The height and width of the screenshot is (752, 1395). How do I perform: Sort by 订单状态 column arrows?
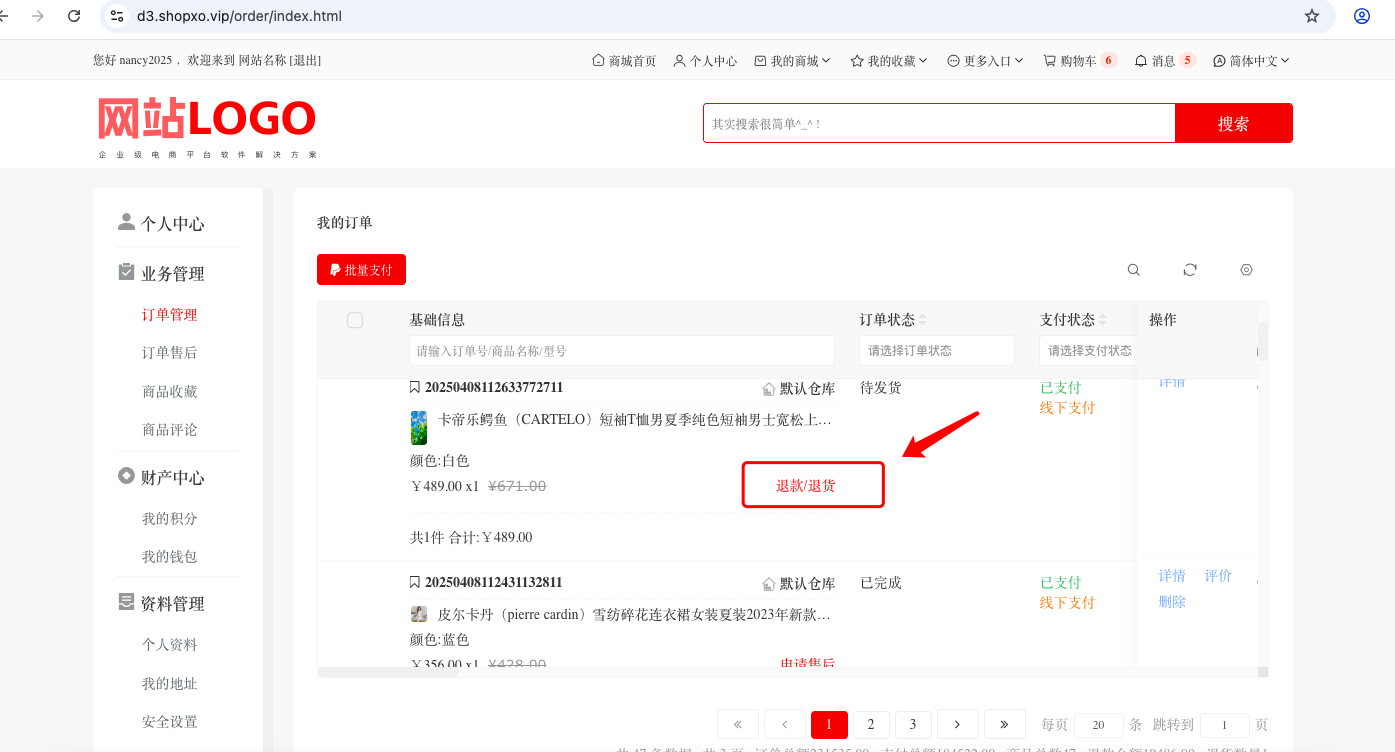click(923, 320)
